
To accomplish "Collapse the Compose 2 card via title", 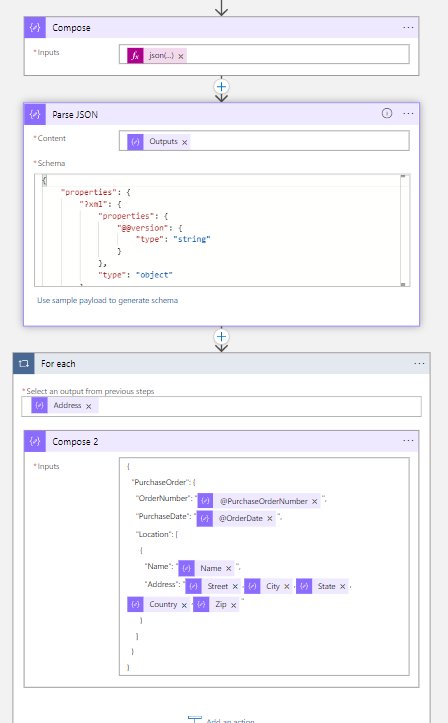I will coord(75,442).
